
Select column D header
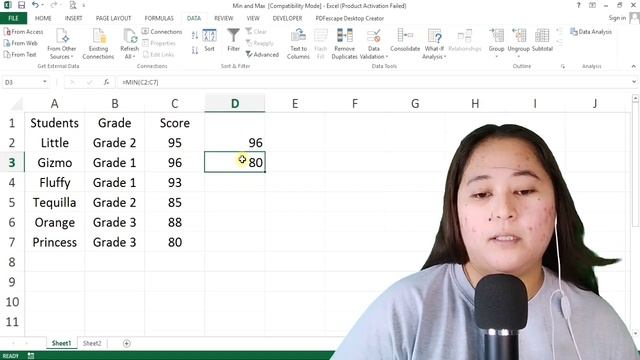click(235, 104)
